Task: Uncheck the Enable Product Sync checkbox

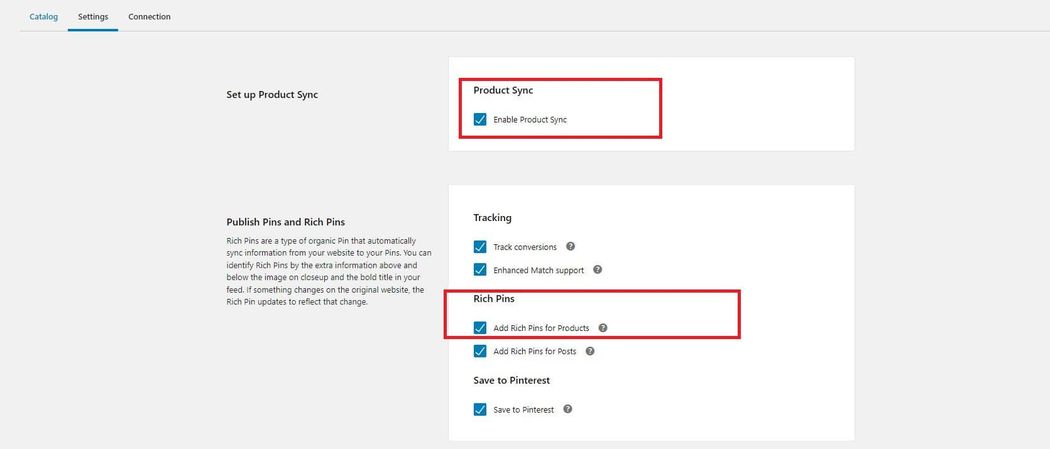Action: 479,119
